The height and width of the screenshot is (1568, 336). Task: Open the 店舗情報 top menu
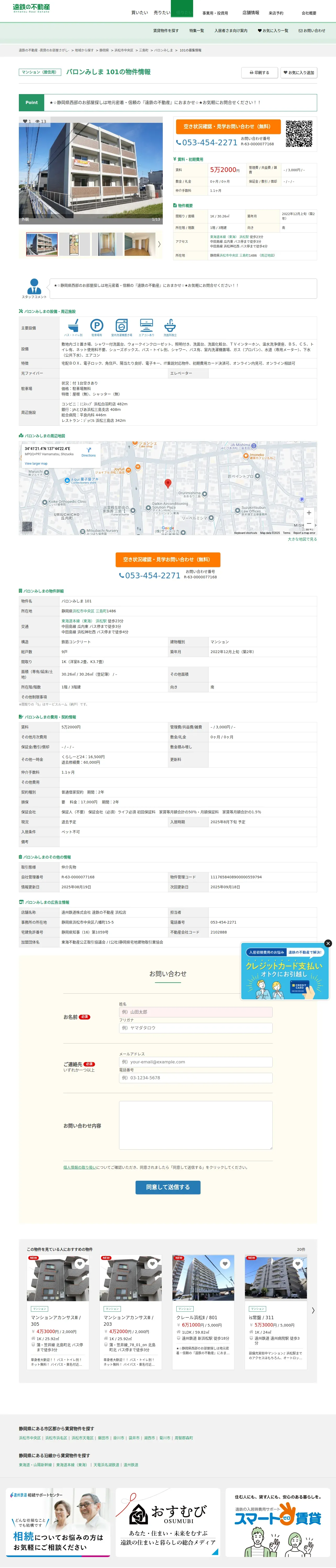pyautogui.click(x=251, y=12)
